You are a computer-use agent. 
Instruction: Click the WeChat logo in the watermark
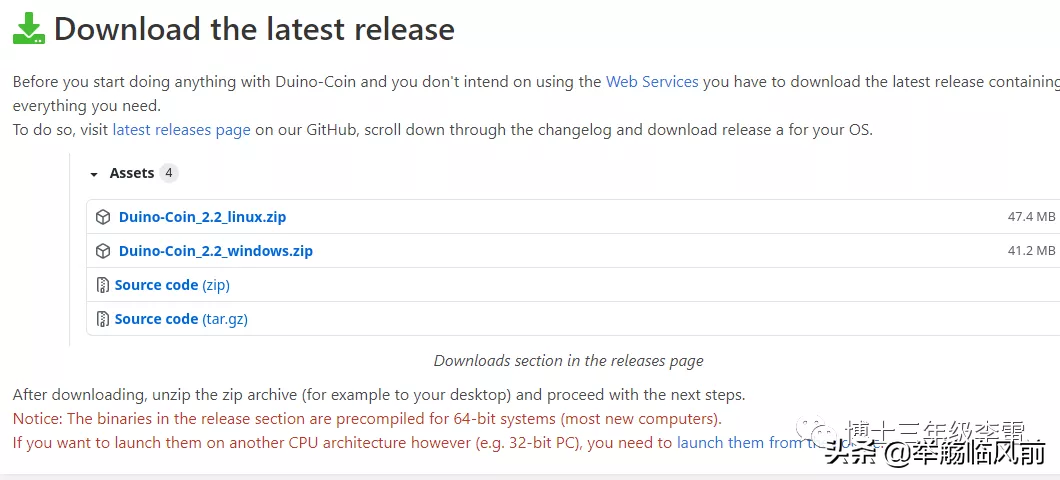[817, 431]
